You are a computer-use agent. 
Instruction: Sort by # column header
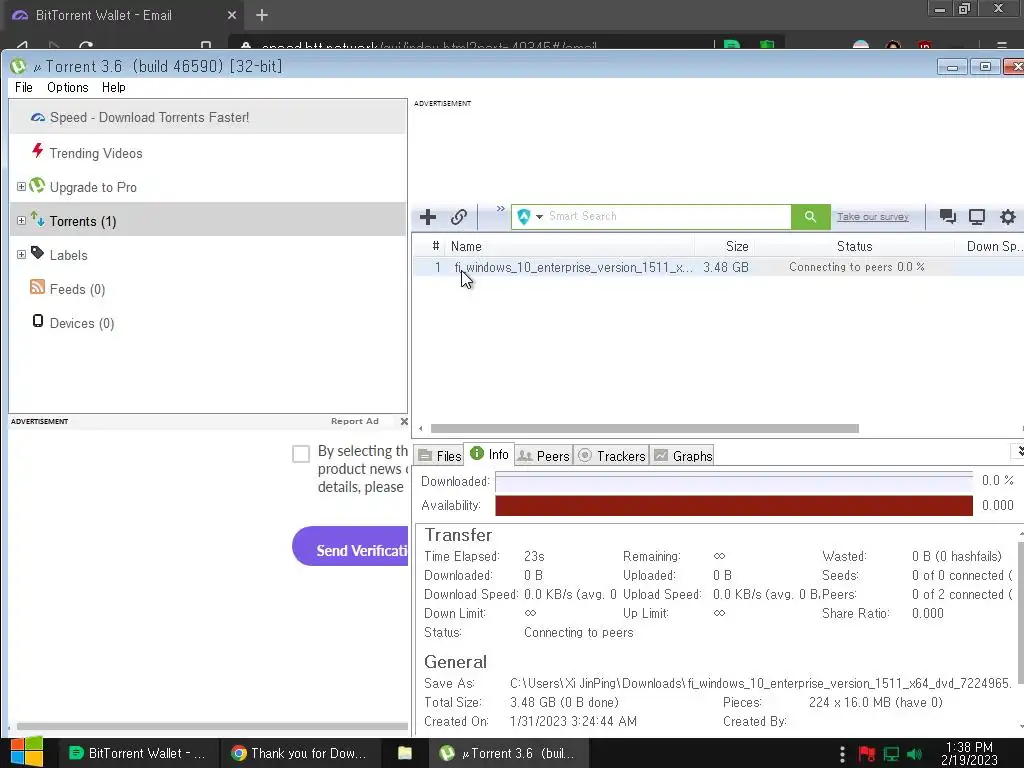[435, 246]
